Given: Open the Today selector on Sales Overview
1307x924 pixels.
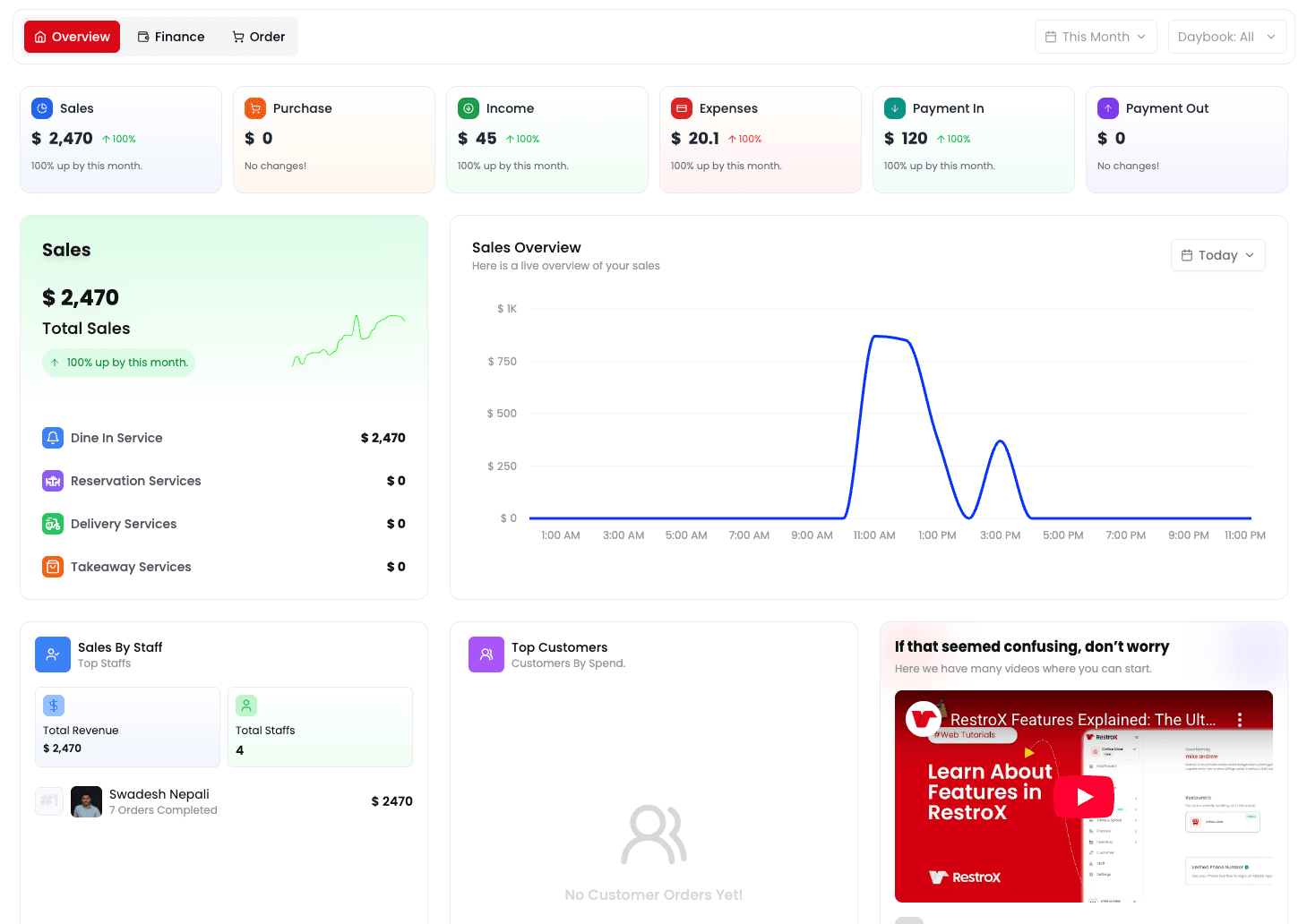Looking at the screenshot, I should pos(1217,255).
